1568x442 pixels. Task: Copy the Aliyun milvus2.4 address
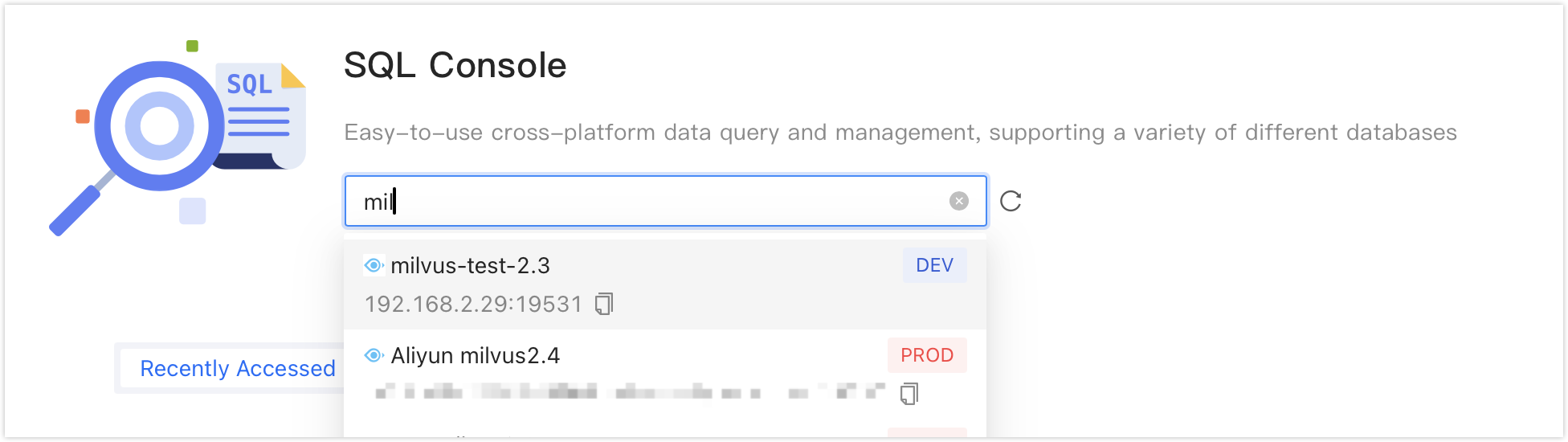click(909, 394)
